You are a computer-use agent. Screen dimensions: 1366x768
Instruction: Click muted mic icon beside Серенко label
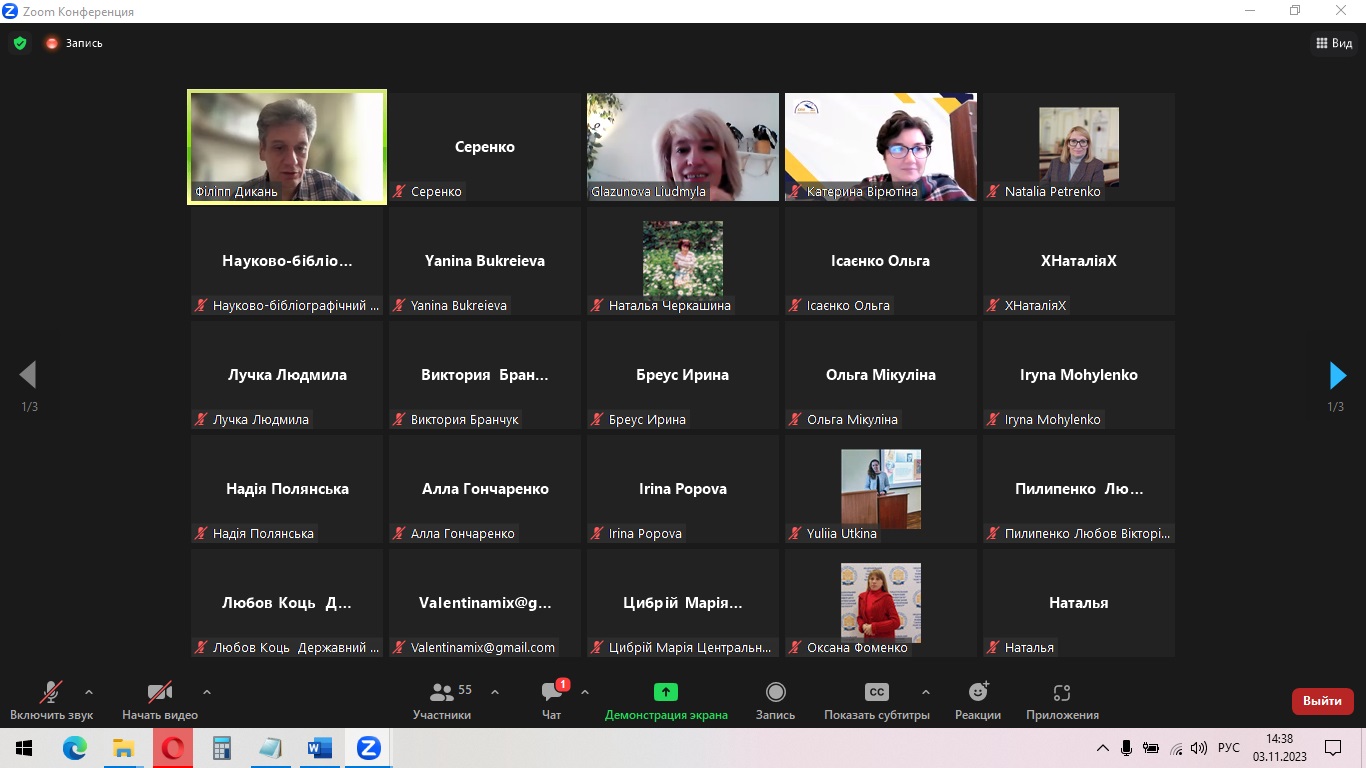pyautogui.click(x=399, y=191)
